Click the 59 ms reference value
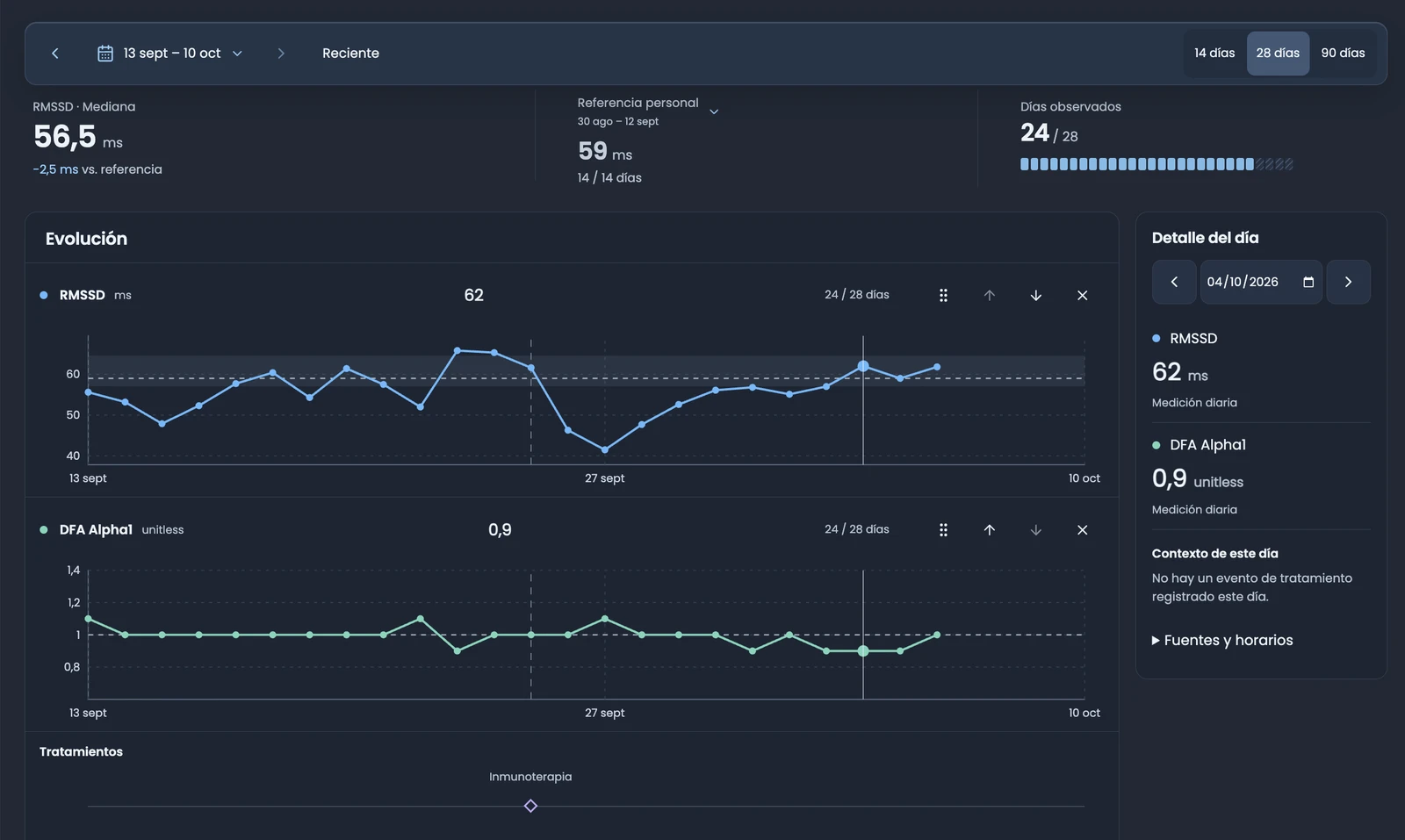 coord(605,152)
